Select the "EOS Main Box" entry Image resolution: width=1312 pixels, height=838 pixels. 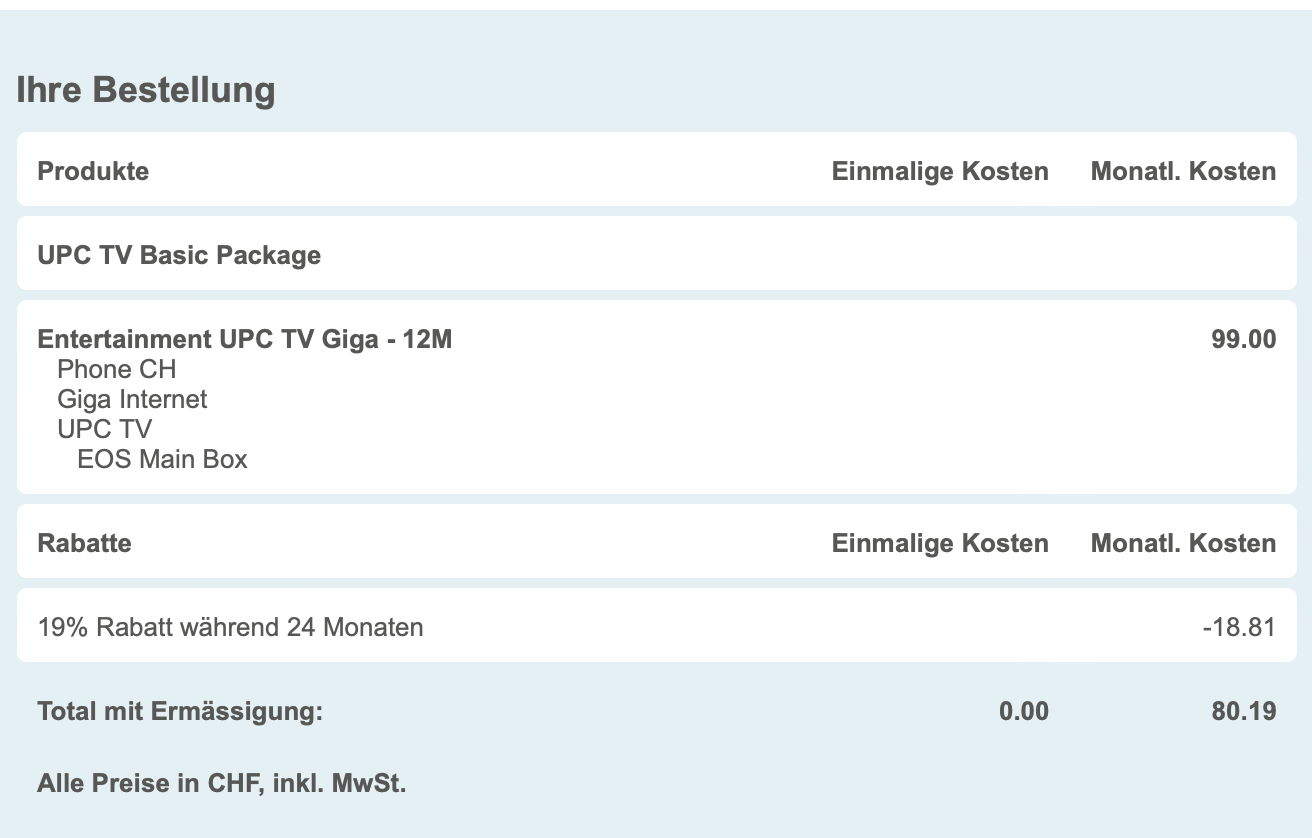pyautogui.click(x=162, y=460)
